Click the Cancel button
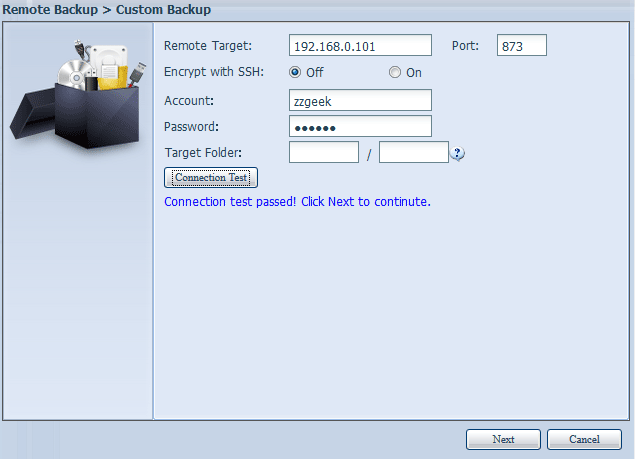Image resolution: width=635 pixels, height=459 pixels. (584, 439)
